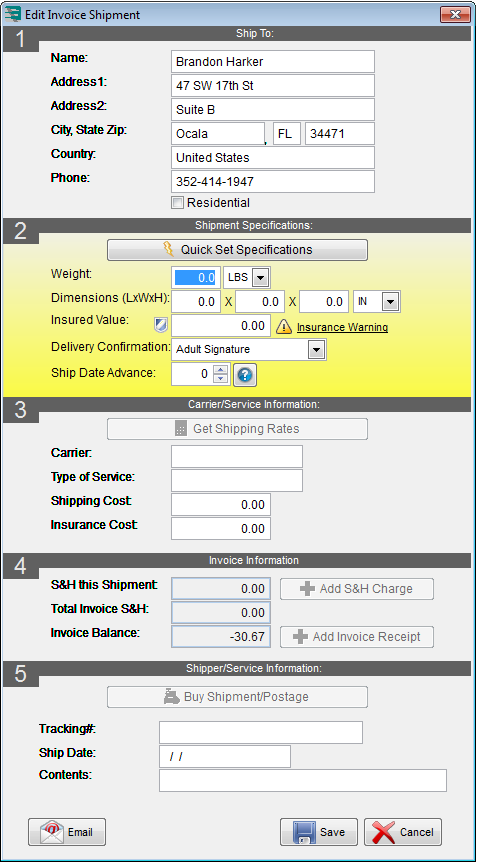Click the blue help question mark icon
Screen dimensions: 477x863
(245, 375)
